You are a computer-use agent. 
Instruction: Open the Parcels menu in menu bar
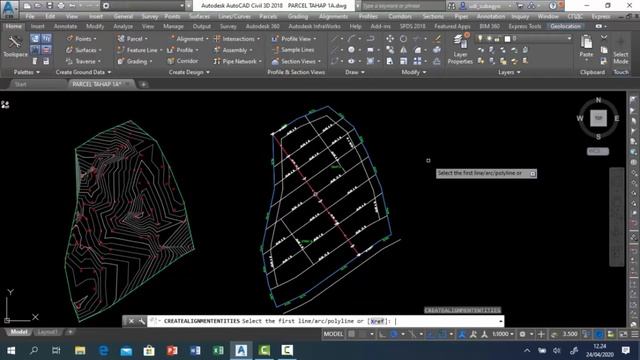(268, 16)
